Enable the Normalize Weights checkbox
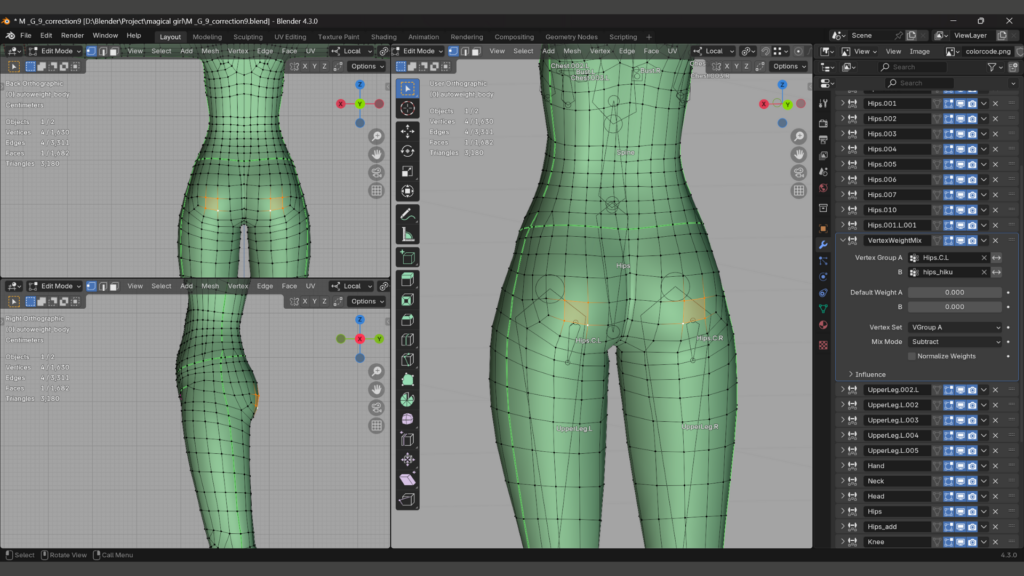The width and height of the screenshot is (1024, 576). pos(912,356)
